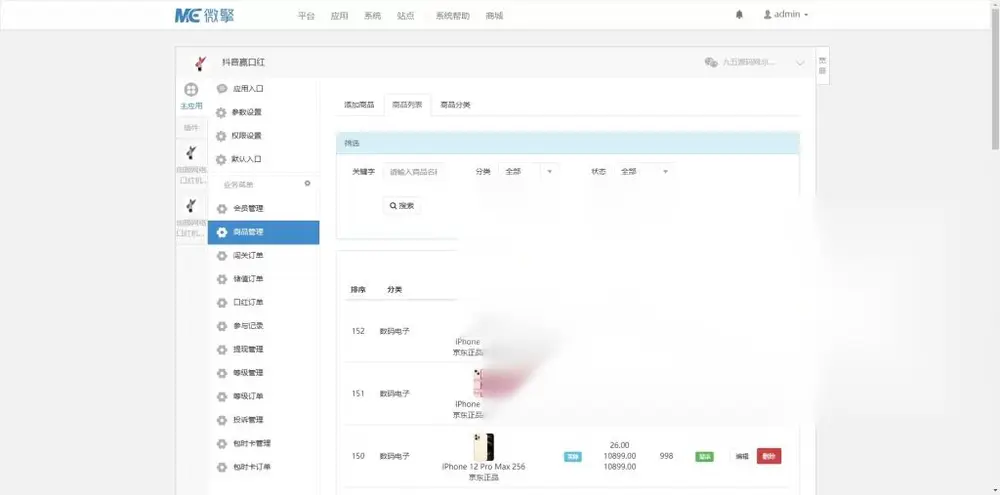Screen dimensions: 1000x495
Task: Open the 分类 dropdown
Action: pyautogui.click(x=529, y=172)
